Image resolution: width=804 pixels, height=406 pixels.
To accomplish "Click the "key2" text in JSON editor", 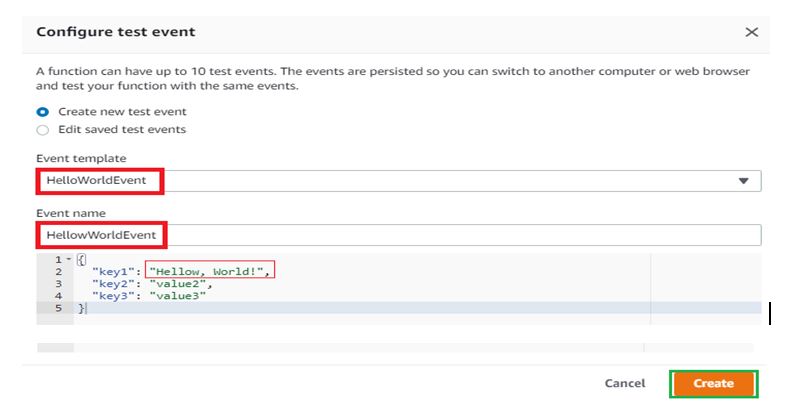I will 113,283.
